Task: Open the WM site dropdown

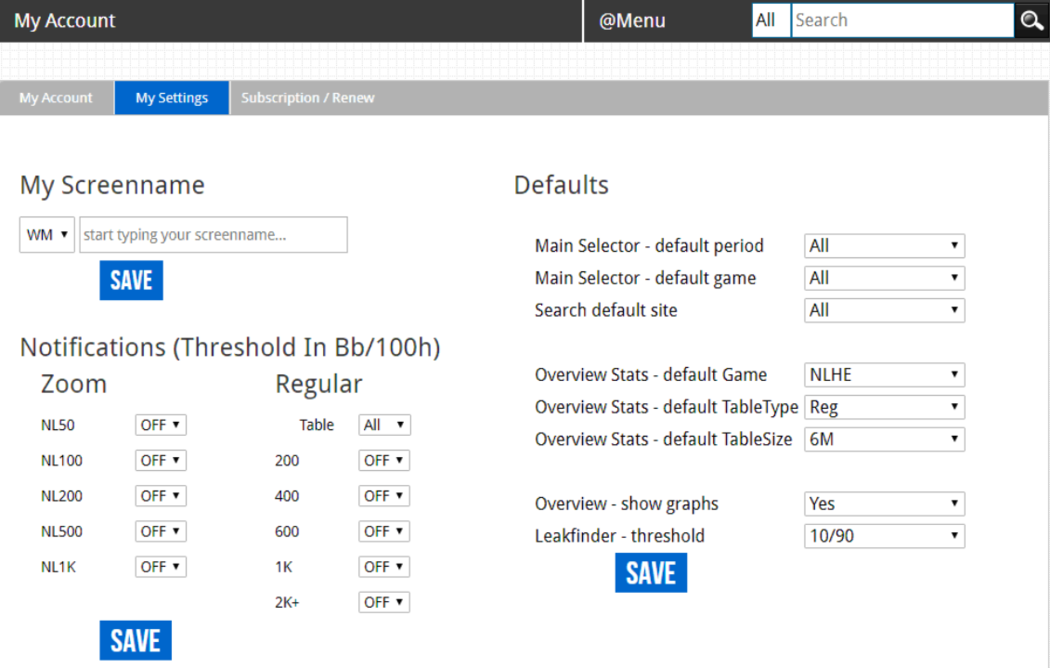Action: pos(47,235)
